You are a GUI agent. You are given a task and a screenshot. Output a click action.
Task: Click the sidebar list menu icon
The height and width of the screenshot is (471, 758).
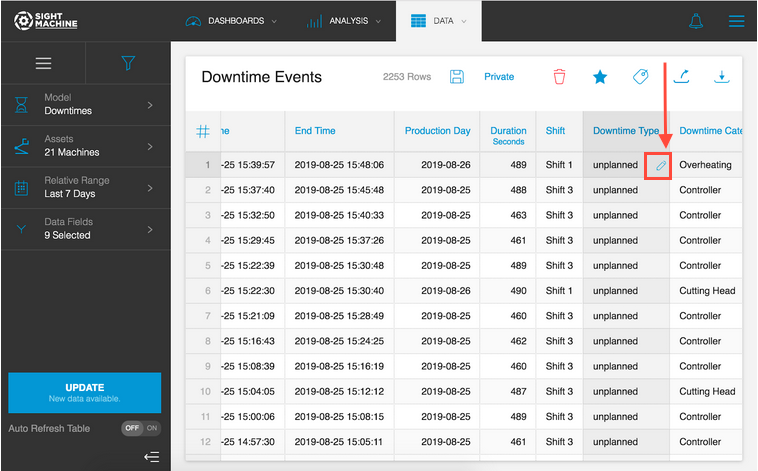(x=44, y=63)
